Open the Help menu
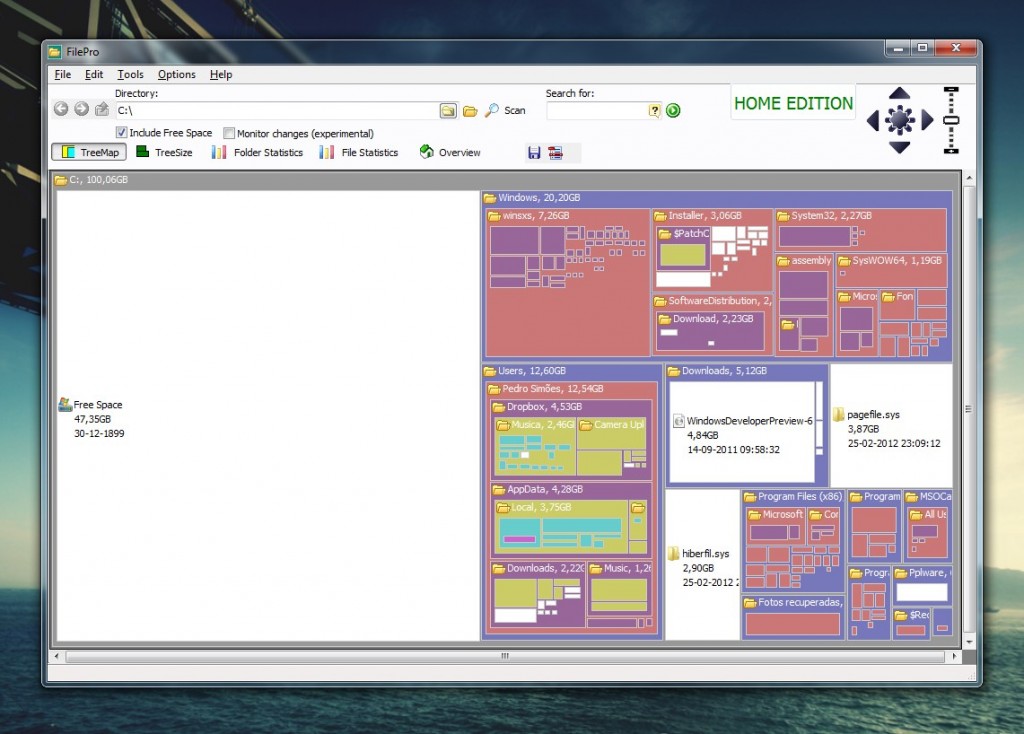1024x734 pixels. (x=221, y=74)
